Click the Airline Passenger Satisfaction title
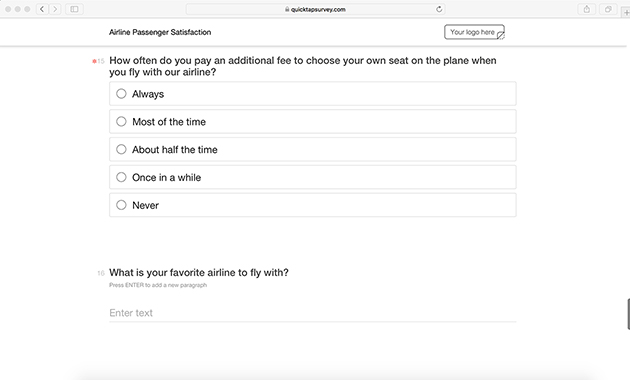Viewport: 630px width, 380px height. (x=160, y=32)
